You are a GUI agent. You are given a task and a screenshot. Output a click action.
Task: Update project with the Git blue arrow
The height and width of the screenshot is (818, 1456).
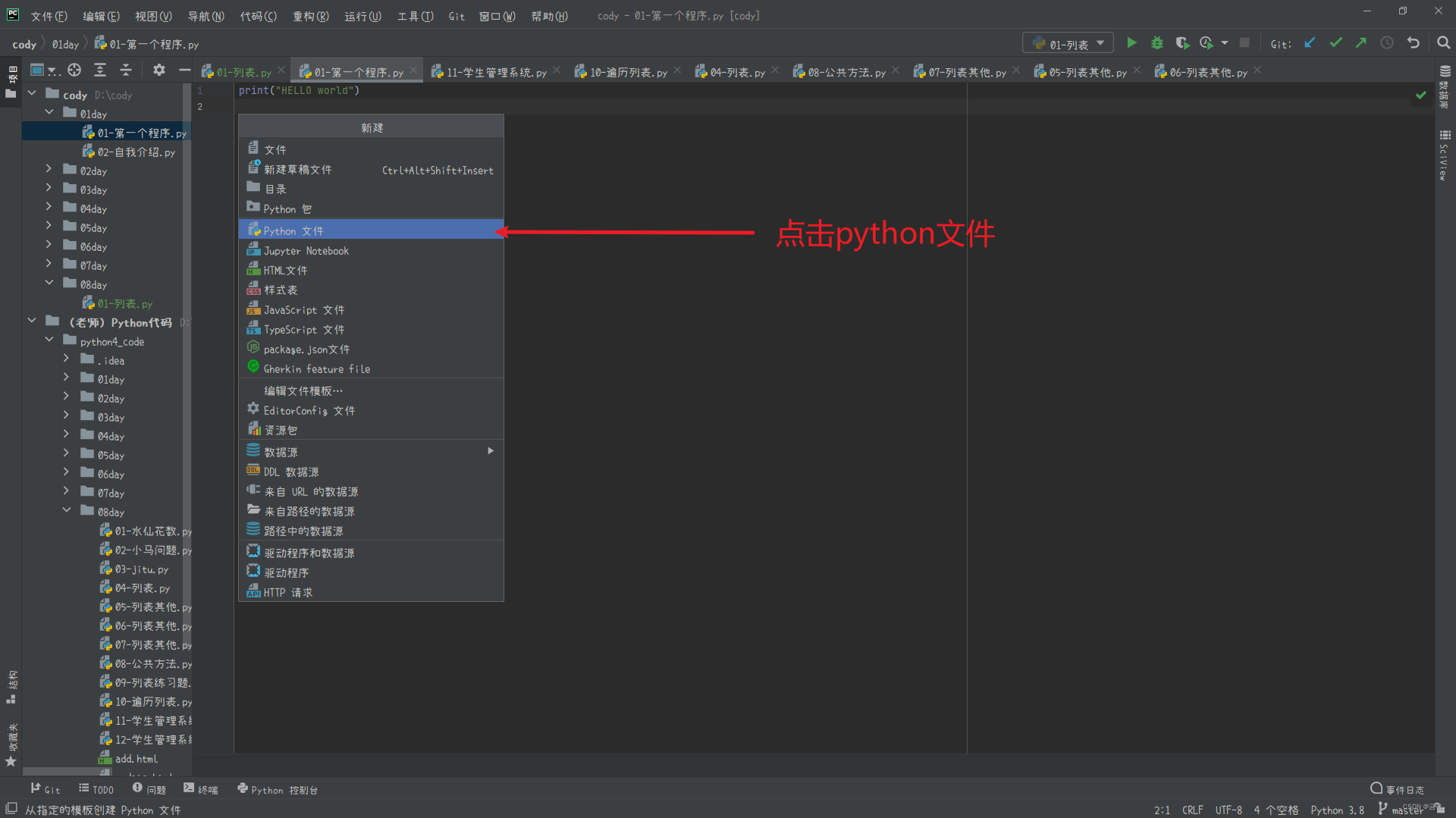click(1310, 43)
